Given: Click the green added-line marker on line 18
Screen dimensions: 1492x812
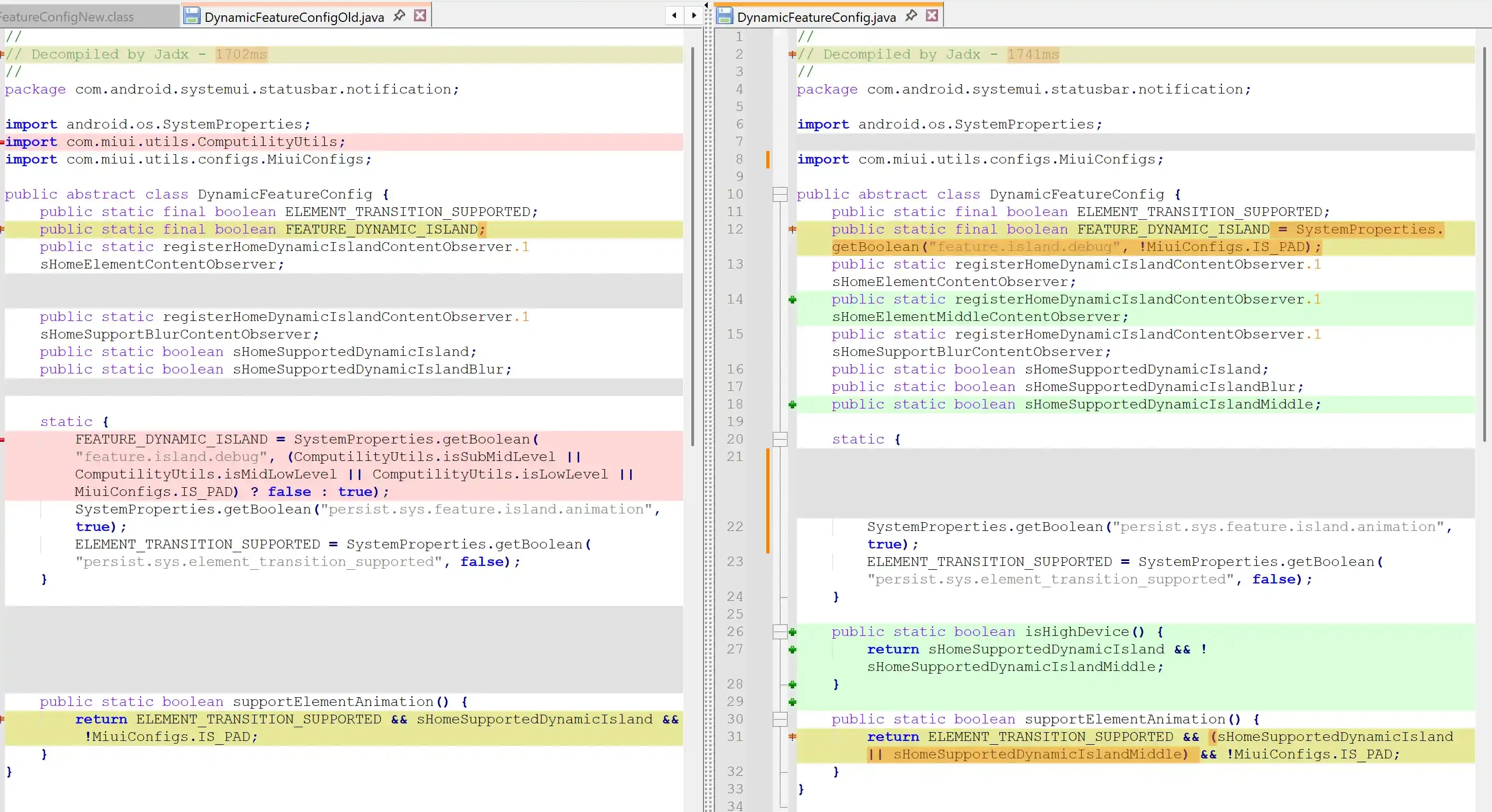Looking at the screenshot, I should 792,404.
